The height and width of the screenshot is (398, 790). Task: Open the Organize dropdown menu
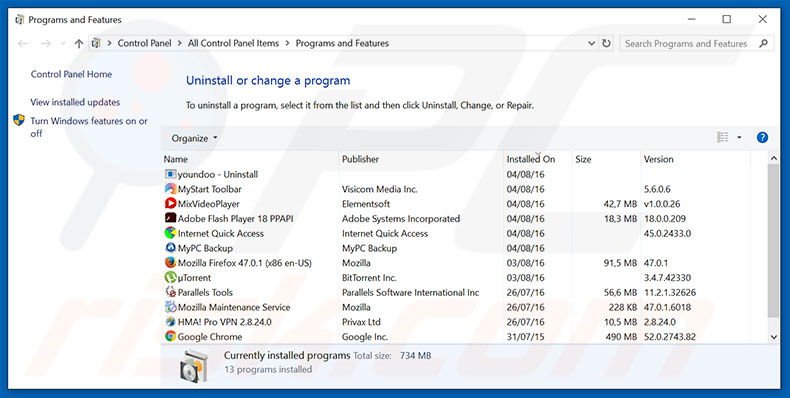coord(194,138)
